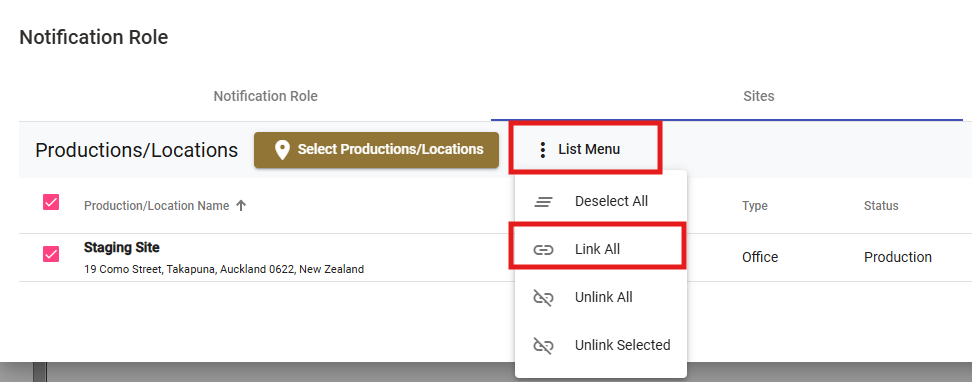
Task: Switch to the Notification Role tab
Action: click(265, 97)
